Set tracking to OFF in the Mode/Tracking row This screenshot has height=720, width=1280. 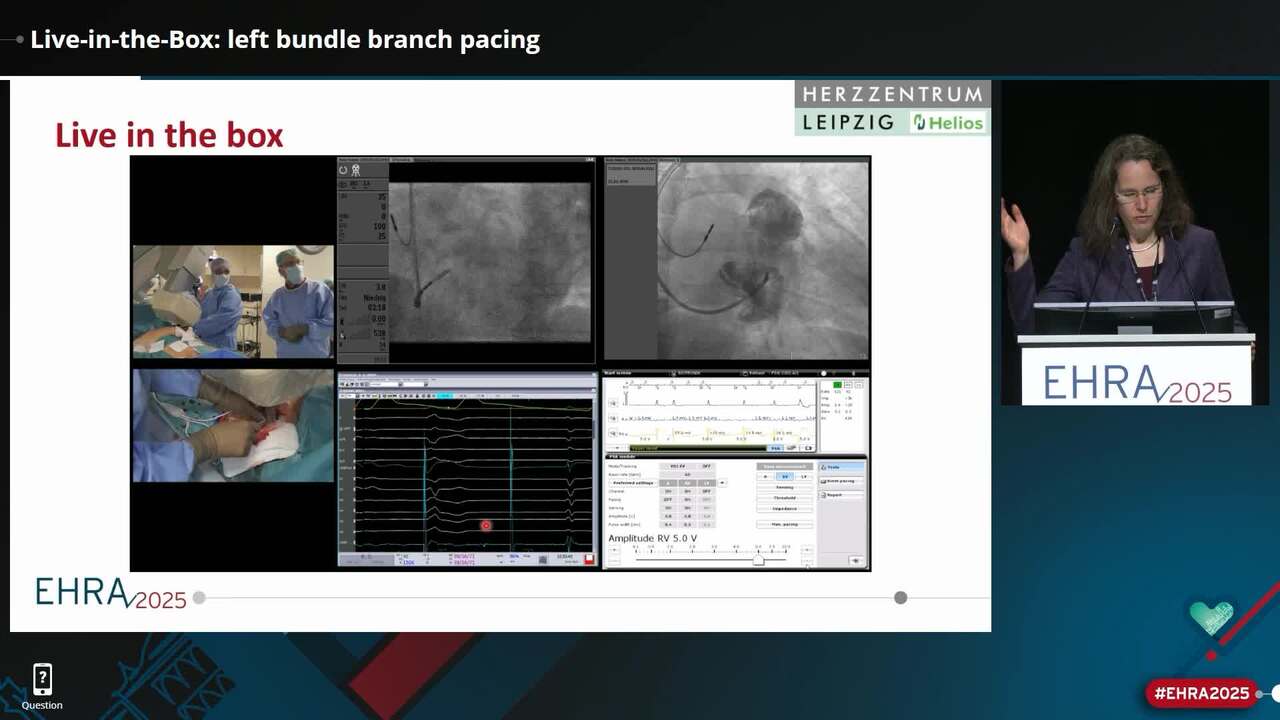tap(705, 467)
